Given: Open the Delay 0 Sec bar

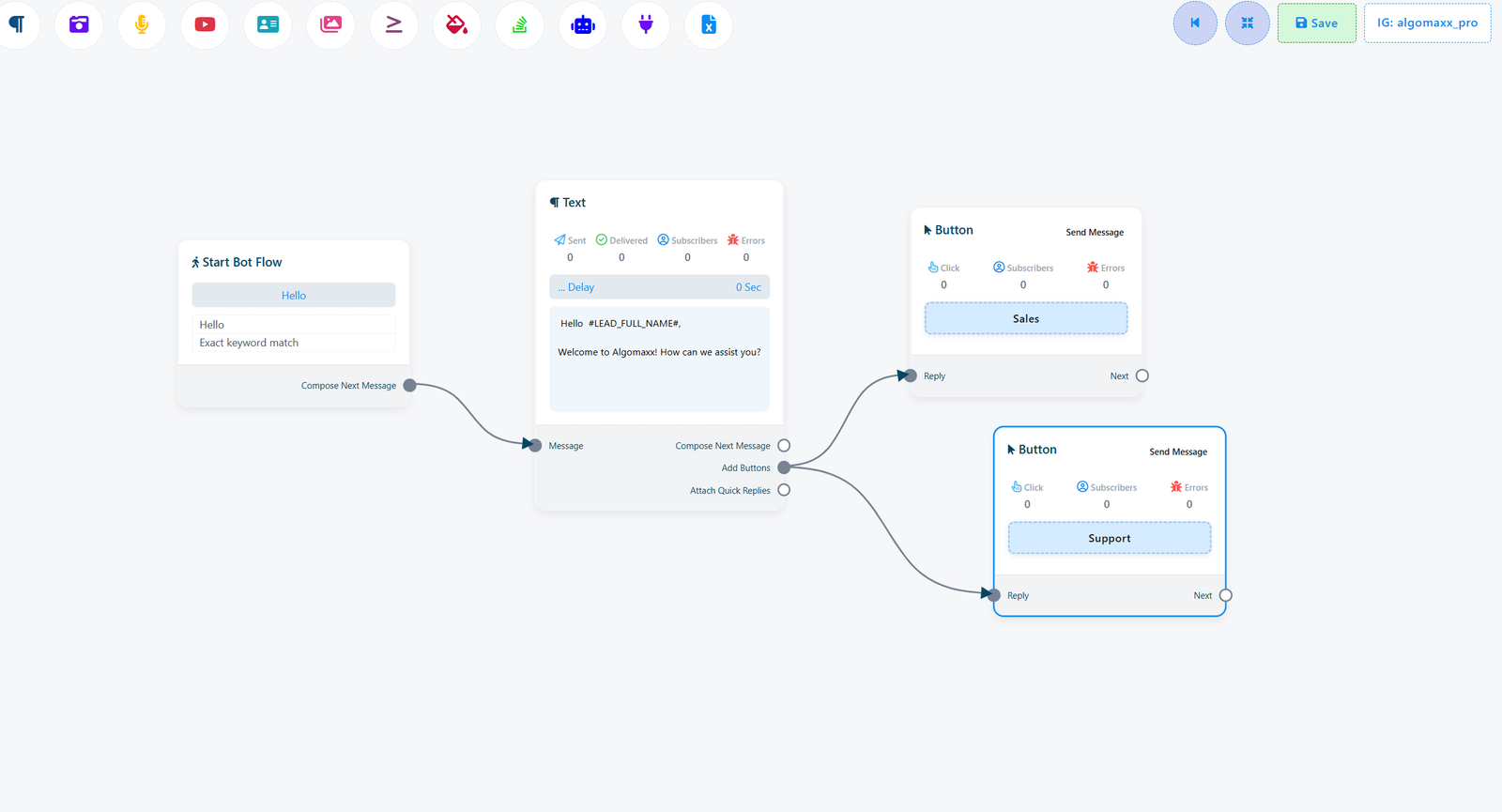Looking at the screenshot, I should (x=659, y=287).
